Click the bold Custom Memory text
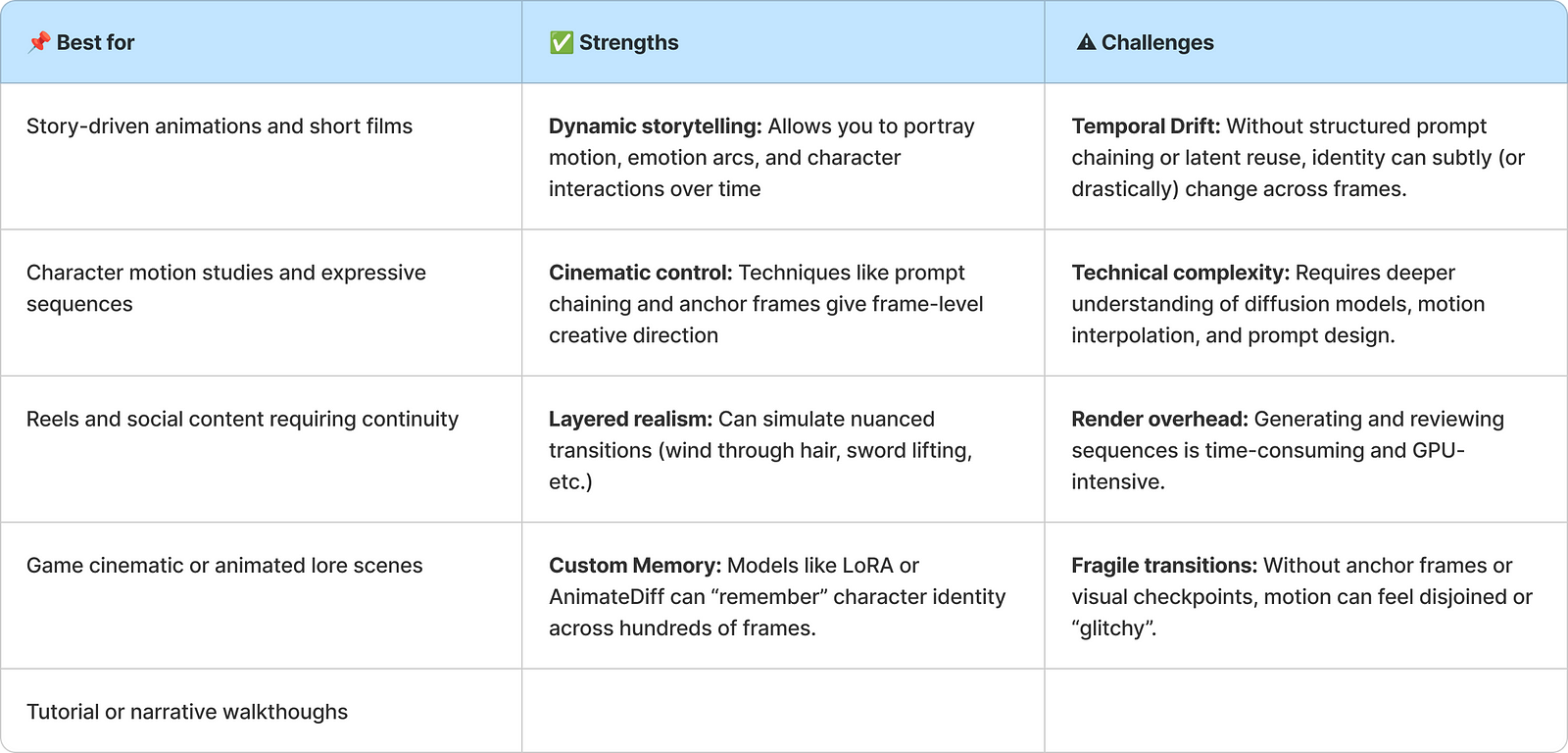 [634, 566]
